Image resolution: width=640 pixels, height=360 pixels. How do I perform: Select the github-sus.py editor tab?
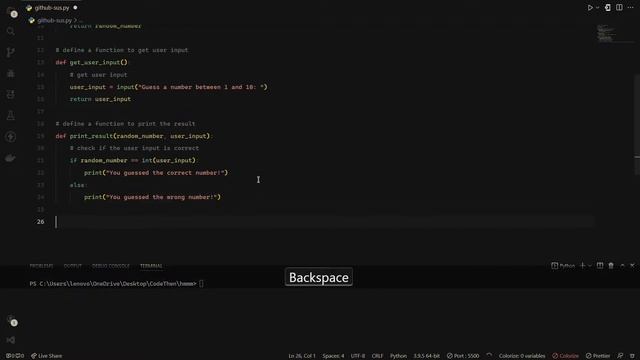click(x=51, y=8)
